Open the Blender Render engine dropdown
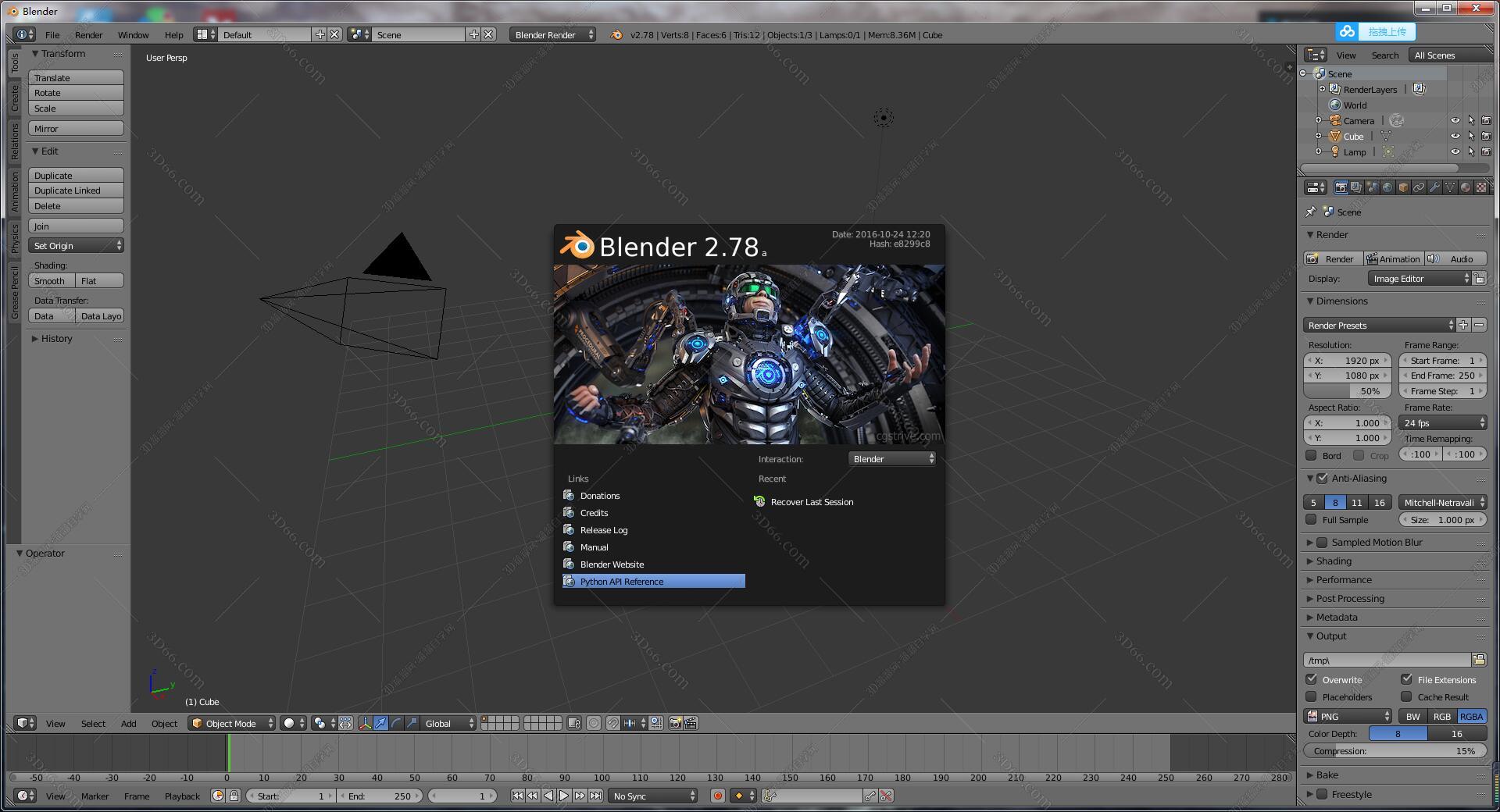Image resolution: width=1500 pixels, height=812 pixels. tap(552, 34)
